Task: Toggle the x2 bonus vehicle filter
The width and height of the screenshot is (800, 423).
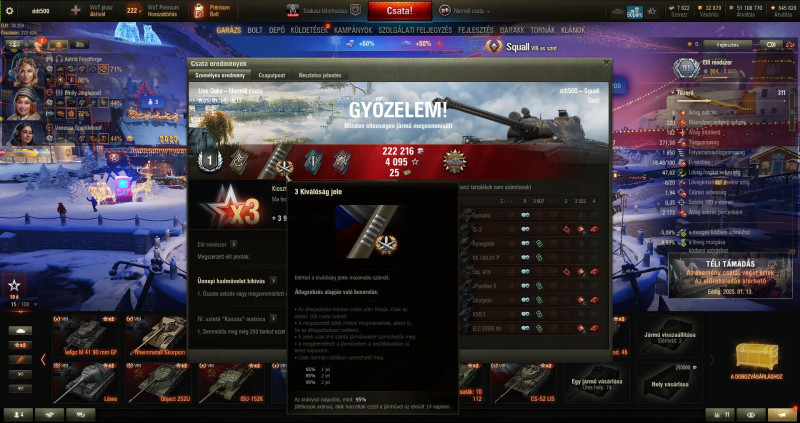Action: [20, 345]
